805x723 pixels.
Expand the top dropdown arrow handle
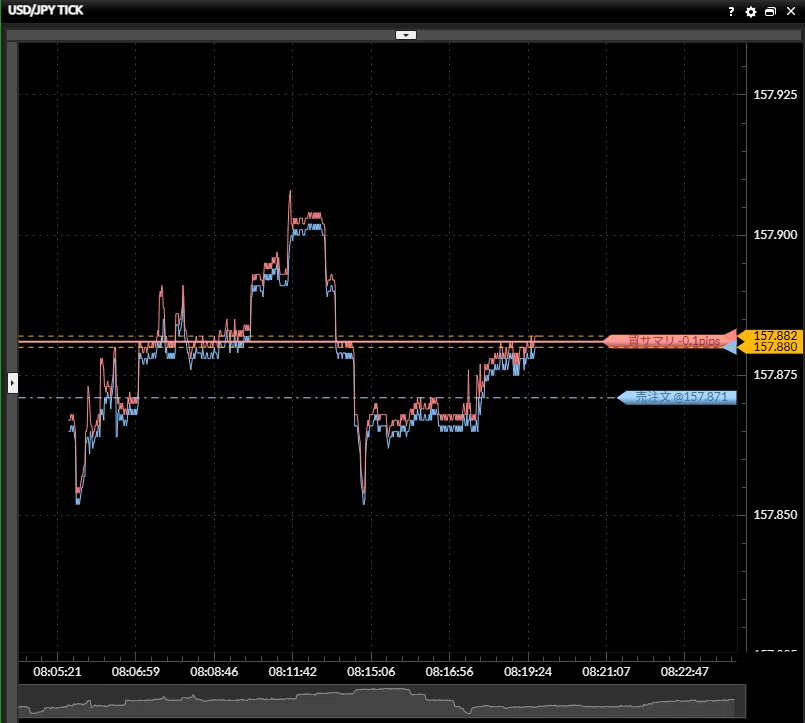coord(406,35)
